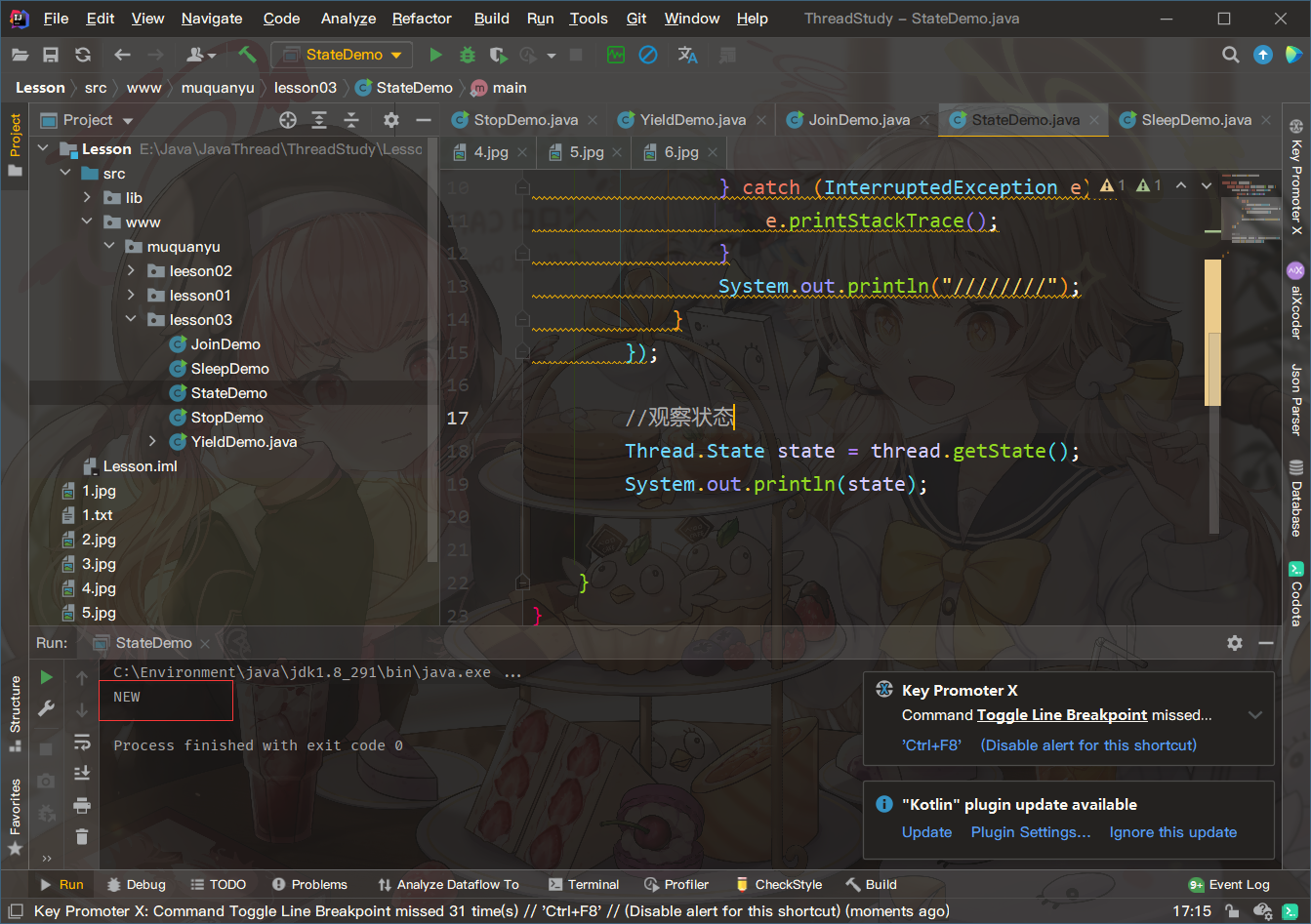Image resolution: width=1311 pixels, height=924 pixels.
Task: Toggle the Database tool window
Action: pos(1296,499)
